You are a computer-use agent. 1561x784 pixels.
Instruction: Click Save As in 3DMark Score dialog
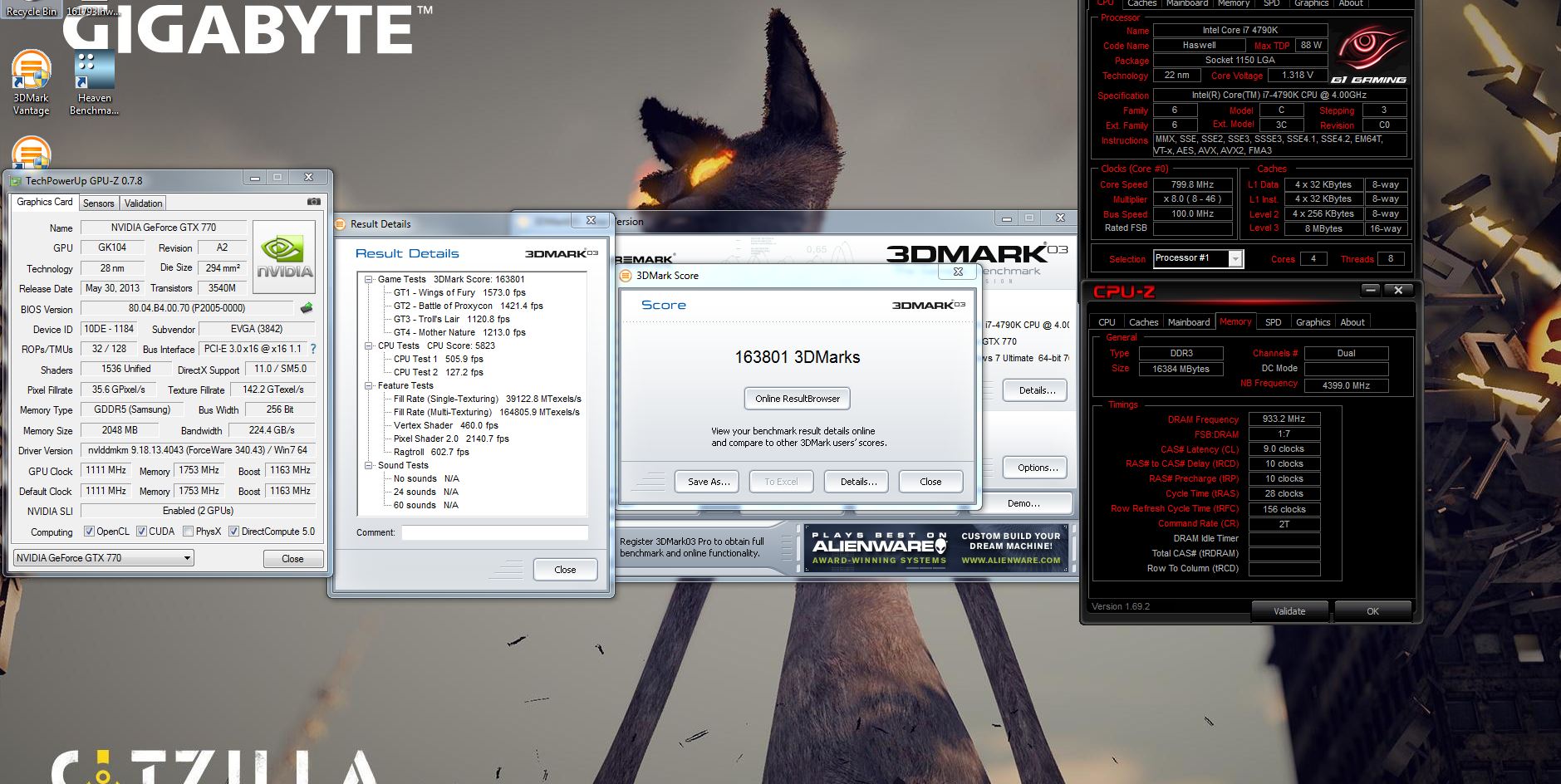click(708, 482)
